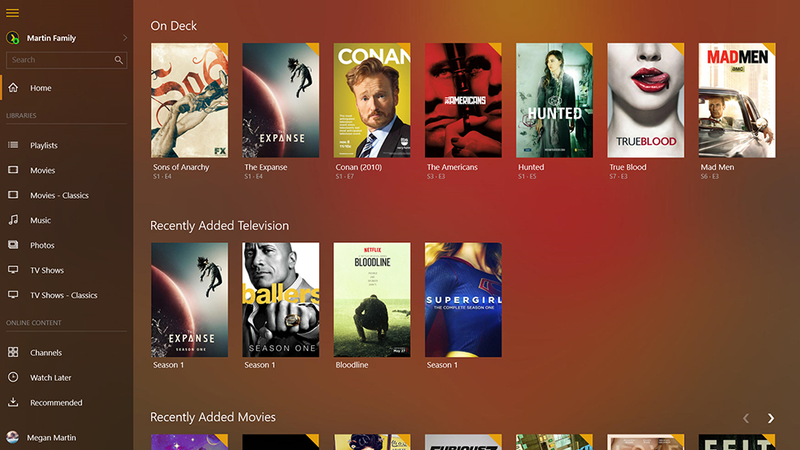Open the Watch Later list

point(51,378)
